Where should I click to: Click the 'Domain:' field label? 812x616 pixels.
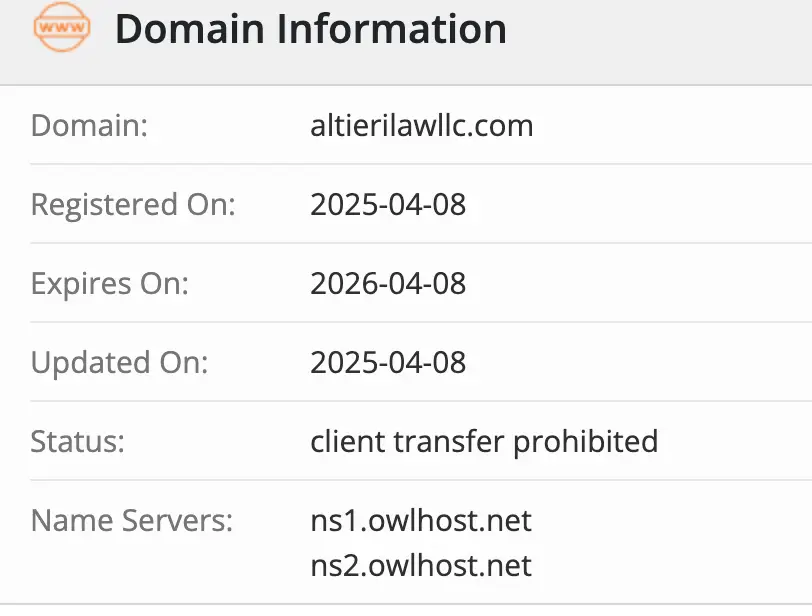click(90, 126)
